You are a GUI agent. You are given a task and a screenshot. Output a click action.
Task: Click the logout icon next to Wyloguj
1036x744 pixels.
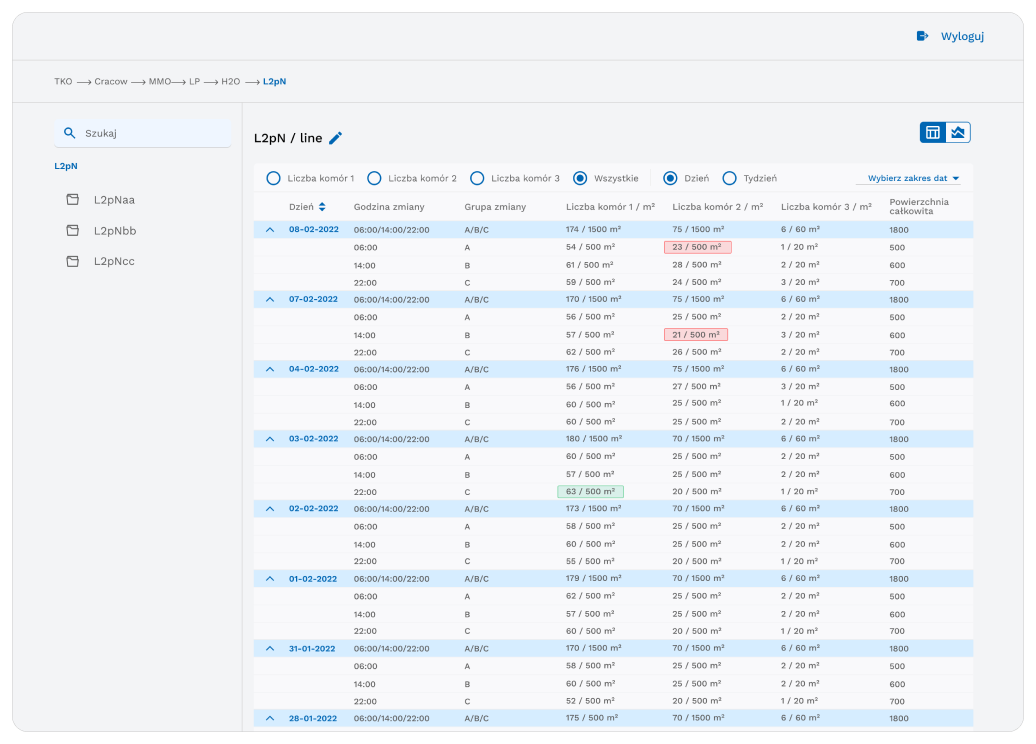[922, 36]
